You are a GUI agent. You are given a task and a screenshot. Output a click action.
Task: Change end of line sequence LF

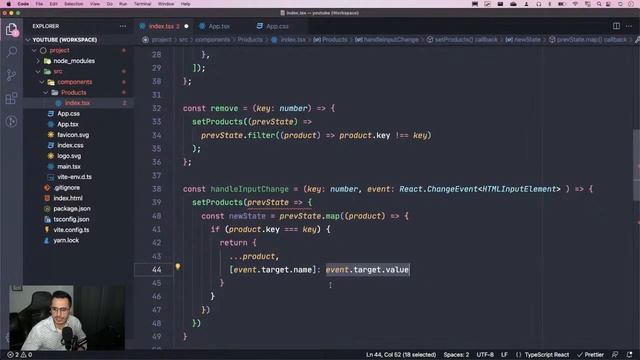pos(504,355)
